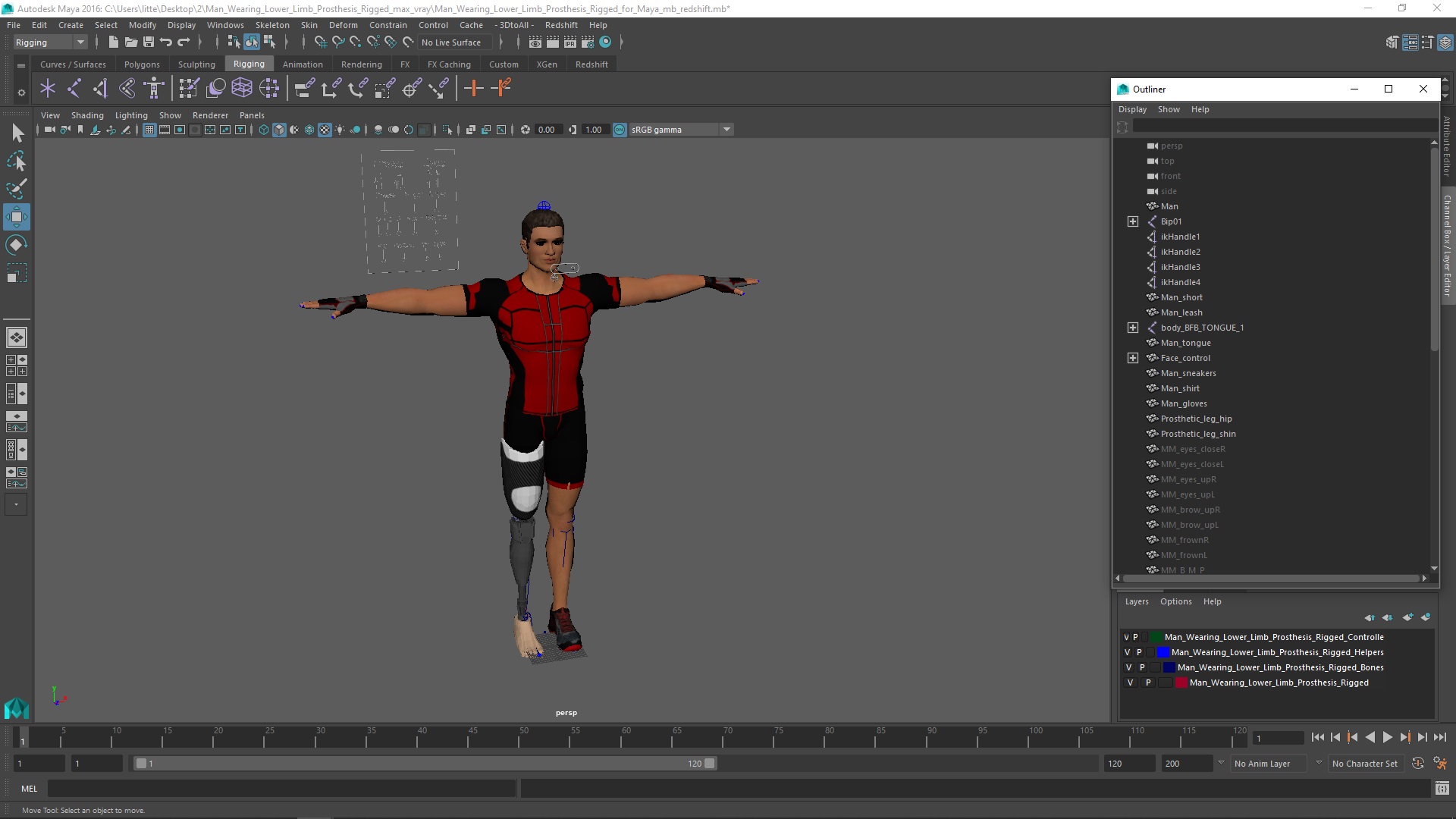Image resolution: width=1456 pixels, height=819 pixels.
Task: Click the red color swatch of Rigged layer
Action: click(x=1181, y=682)
